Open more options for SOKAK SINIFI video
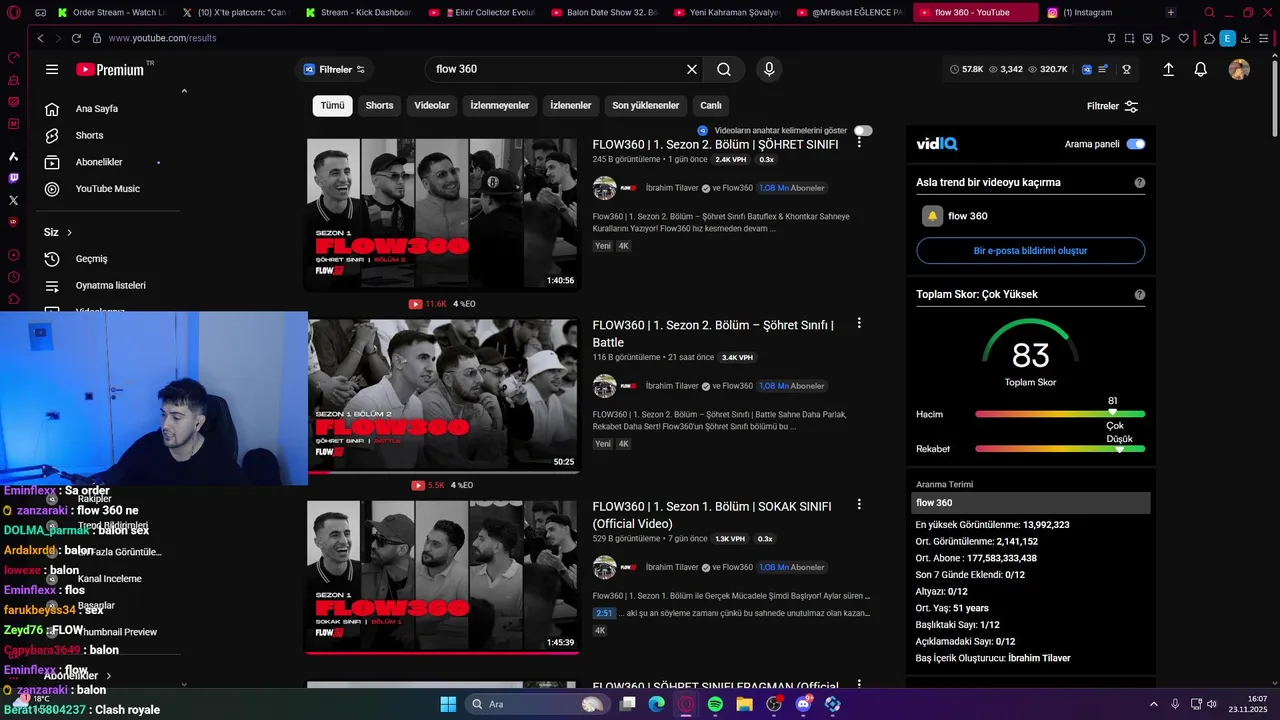The width and height of the screenshot is (1280, 720). (x=859, y=505)
